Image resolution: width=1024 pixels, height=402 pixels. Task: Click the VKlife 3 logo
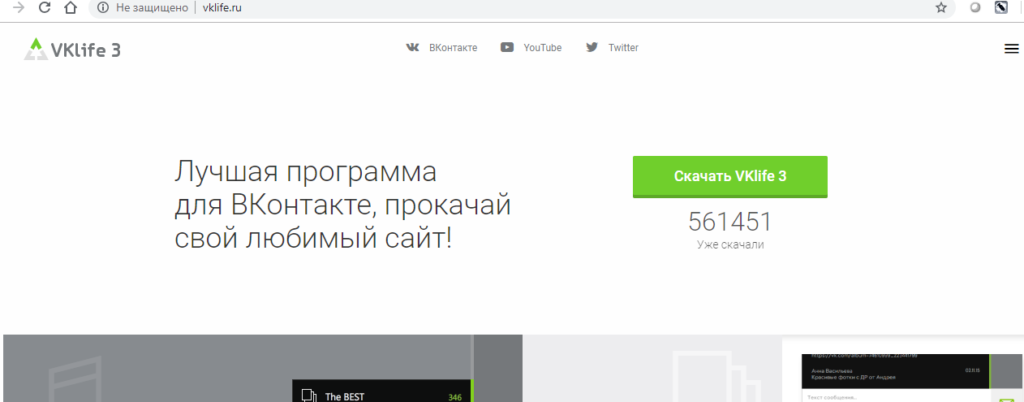tap(72, 49)
